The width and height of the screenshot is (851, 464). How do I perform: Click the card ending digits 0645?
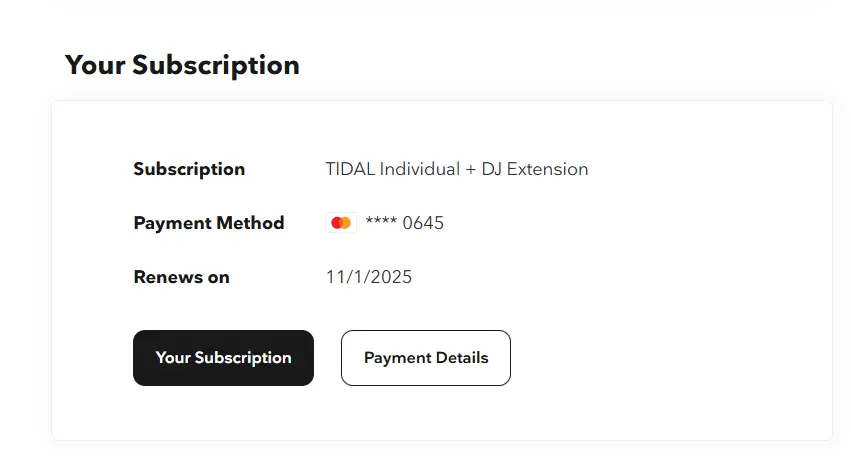tap(423, 223)
